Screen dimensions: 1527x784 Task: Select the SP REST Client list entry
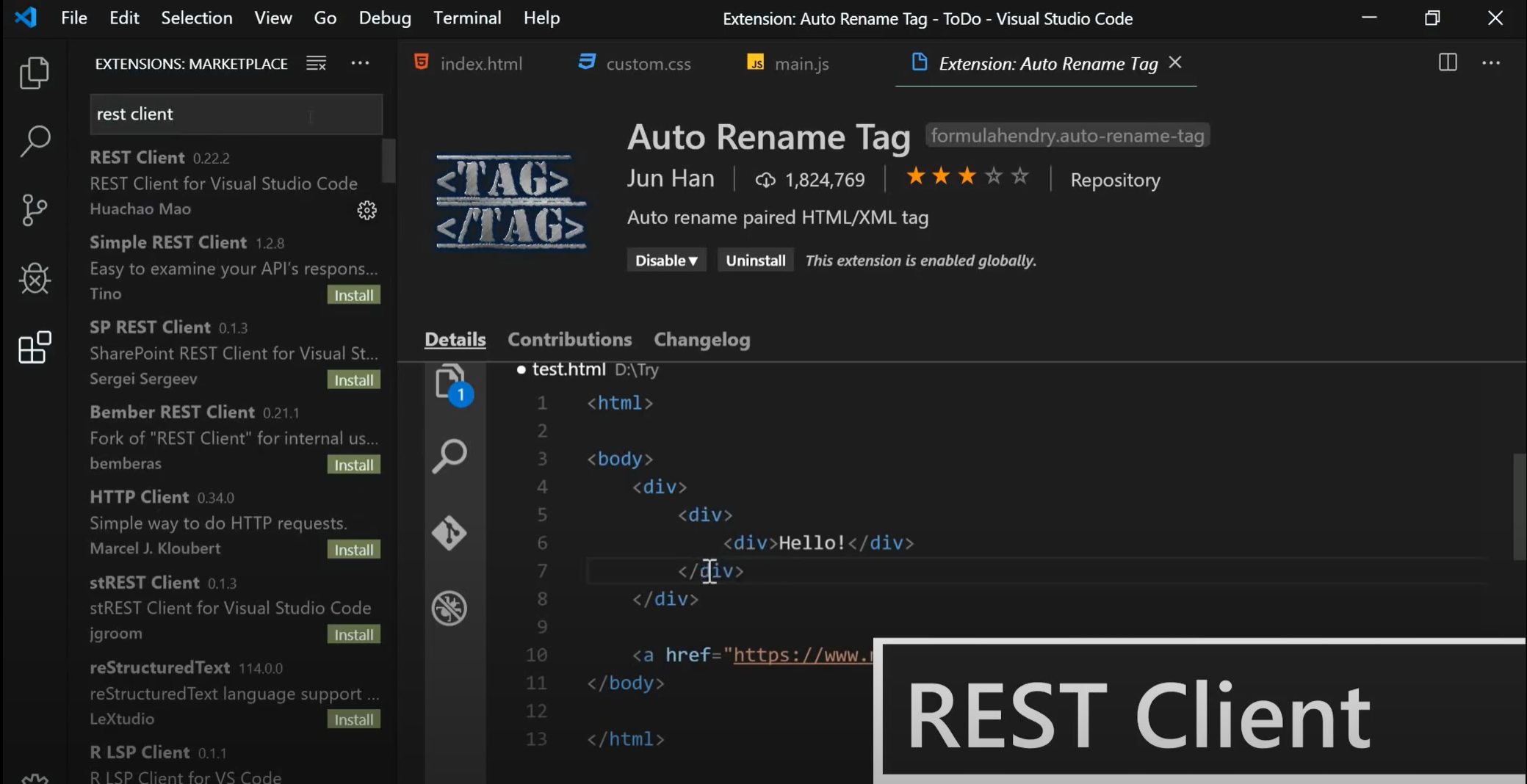(235, 353)
